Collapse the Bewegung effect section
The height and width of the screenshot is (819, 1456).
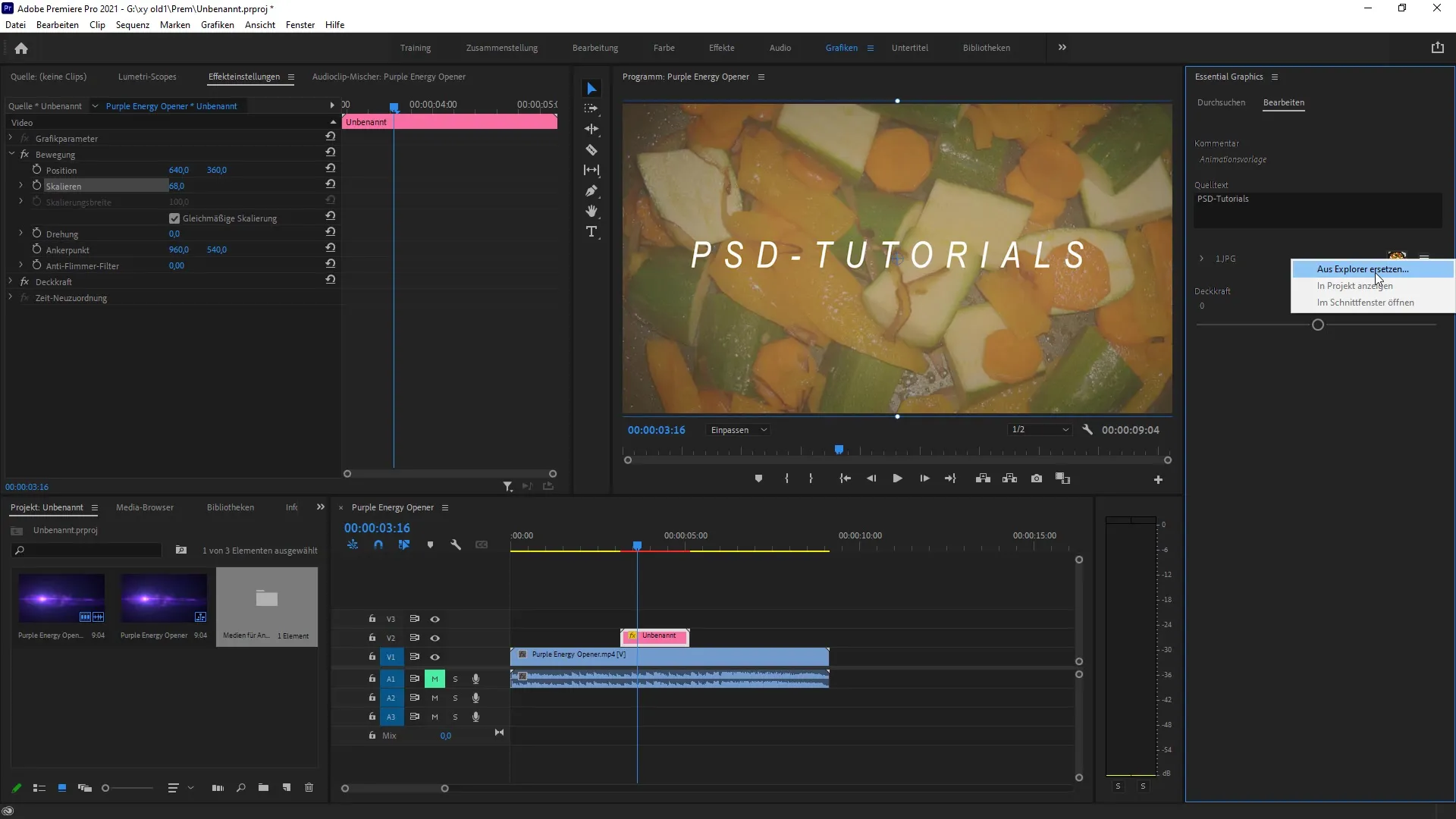[11, 153]
